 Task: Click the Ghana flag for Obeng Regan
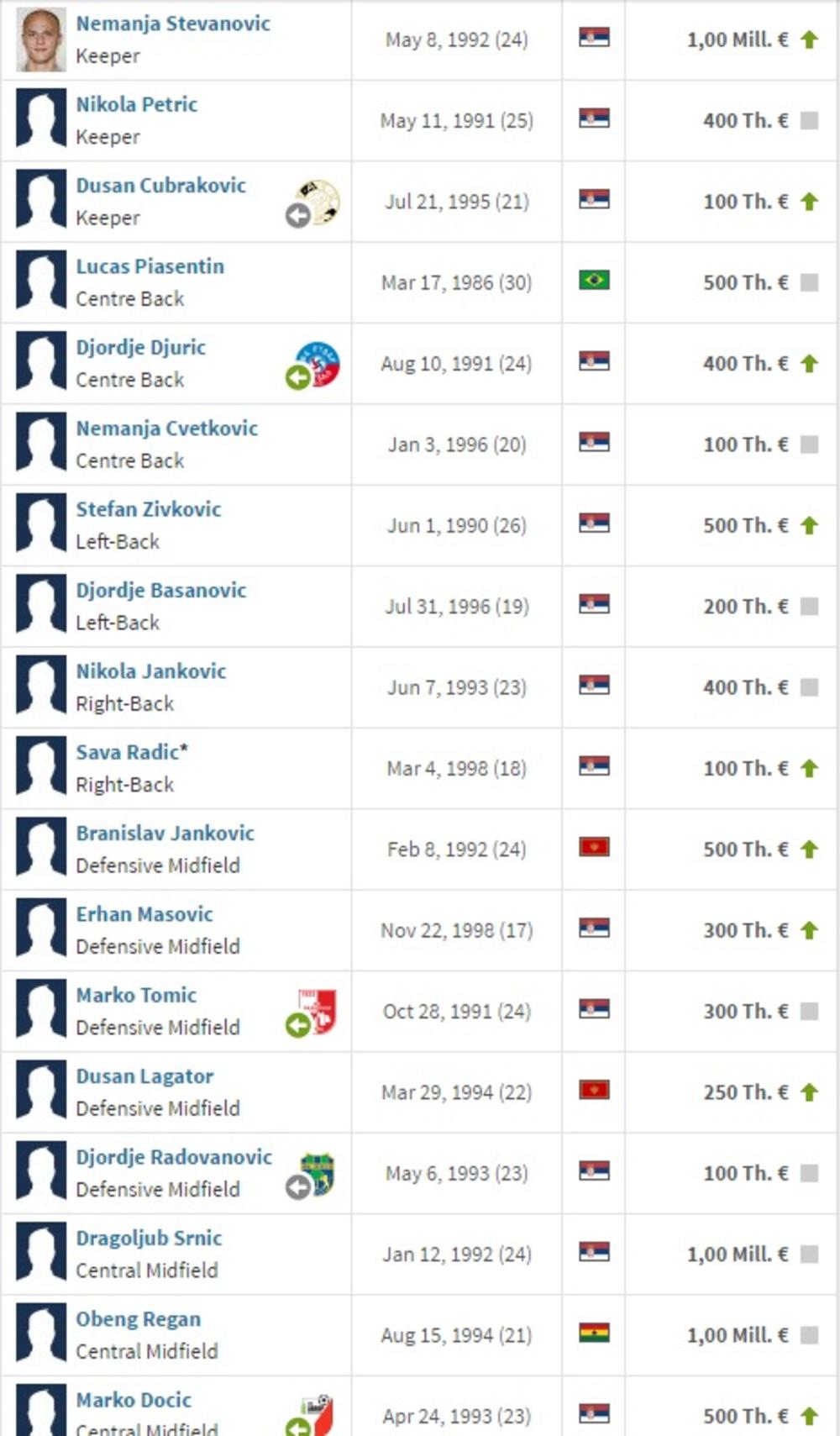[594, 1333]
